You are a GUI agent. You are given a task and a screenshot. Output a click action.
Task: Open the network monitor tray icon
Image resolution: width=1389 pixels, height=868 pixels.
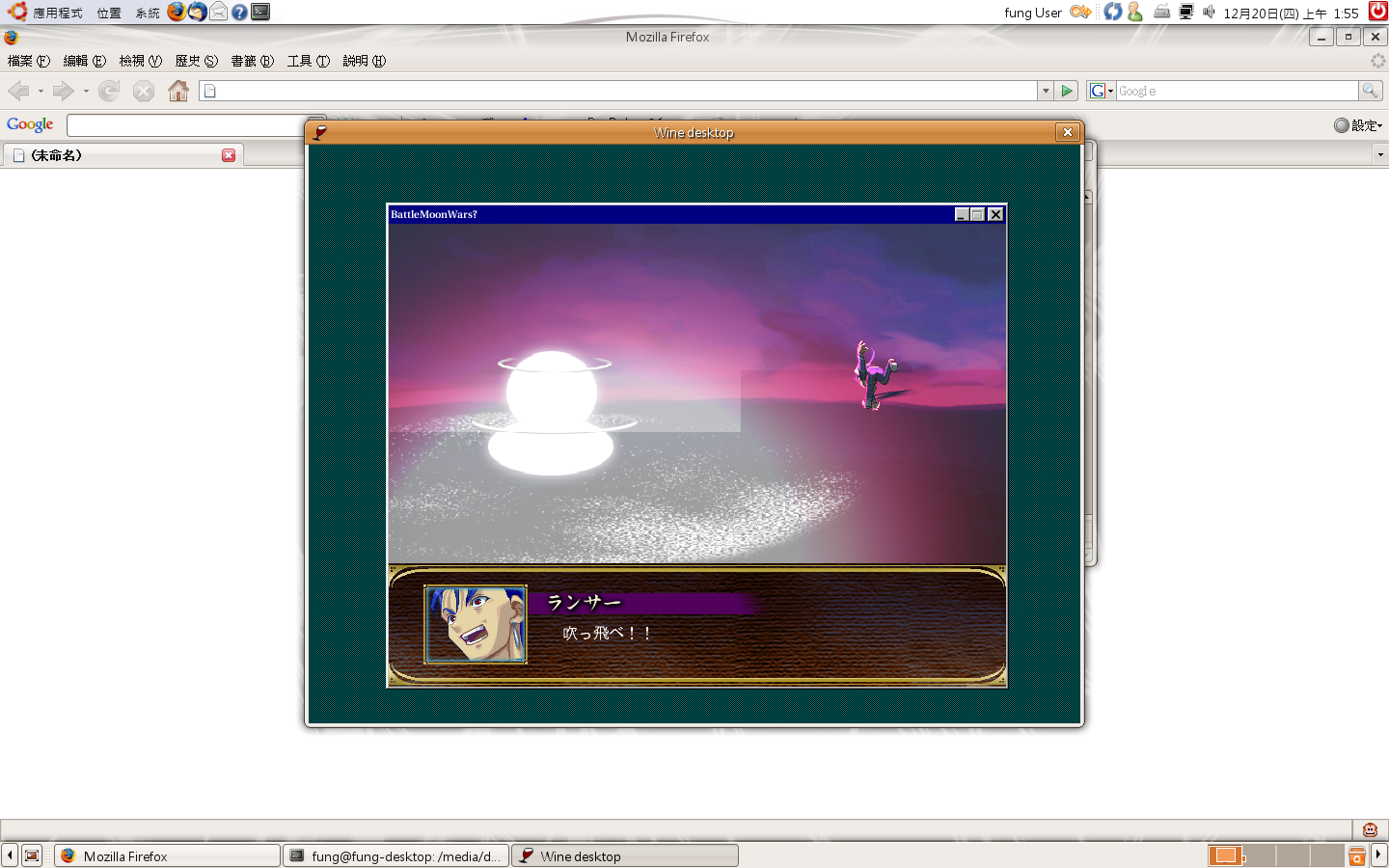click(1186, 12)
